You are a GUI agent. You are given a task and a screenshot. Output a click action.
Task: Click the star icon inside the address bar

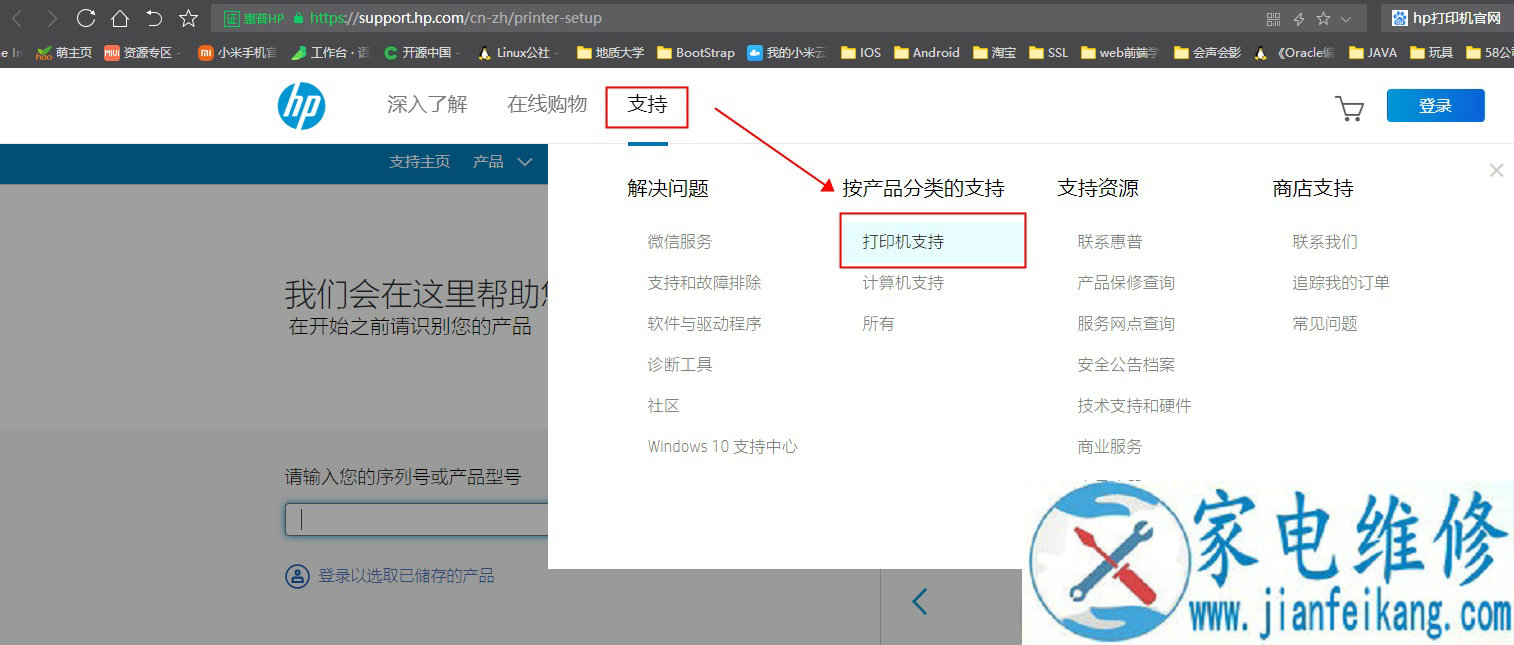1323,19
